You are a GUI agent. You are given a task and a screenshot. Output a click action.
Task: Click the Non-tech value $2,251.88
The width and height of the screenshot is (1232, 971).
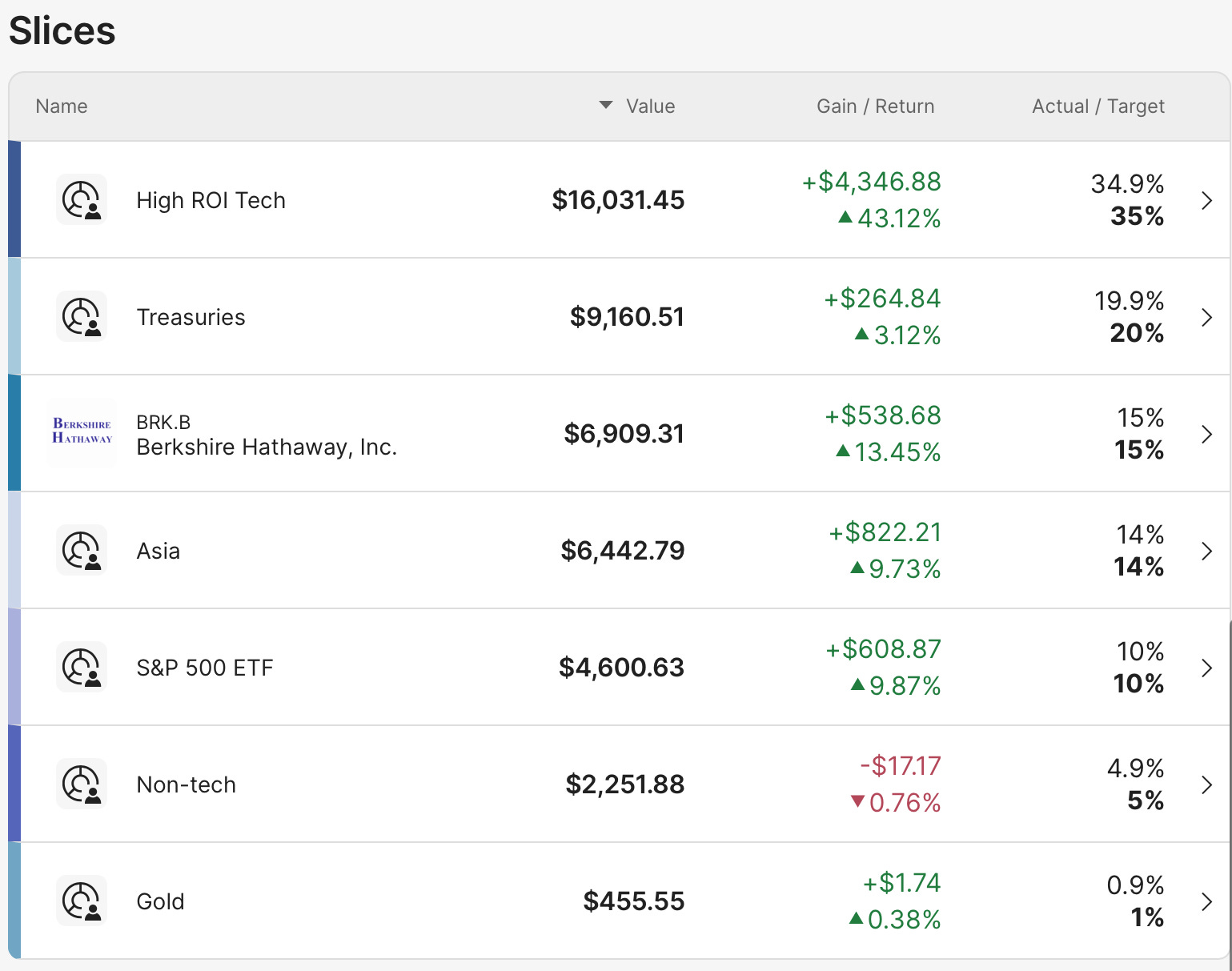pos(624,784)
